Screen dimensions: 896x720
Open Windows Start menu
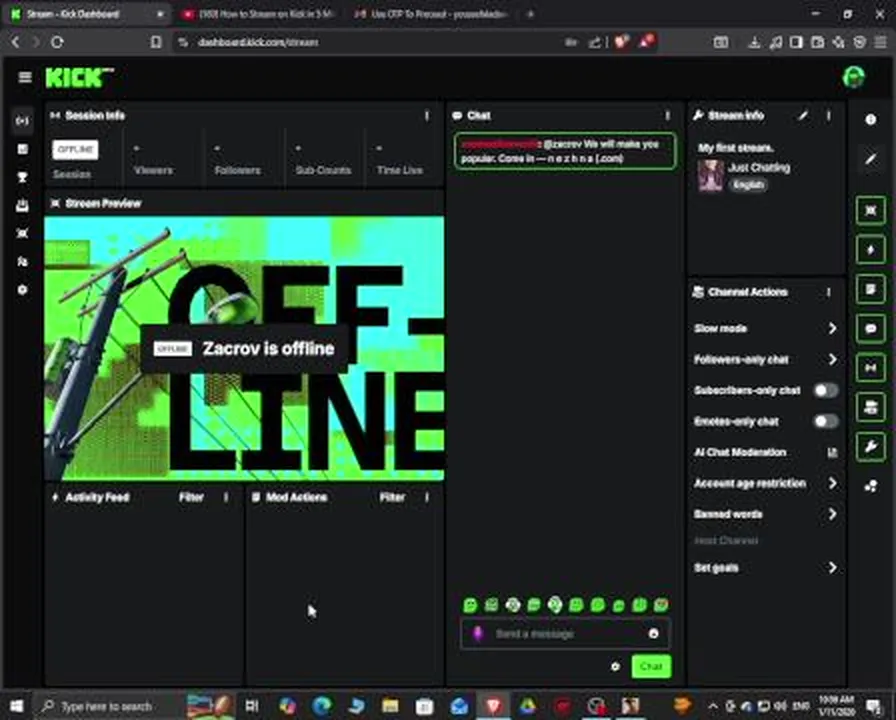click(17, 706)
